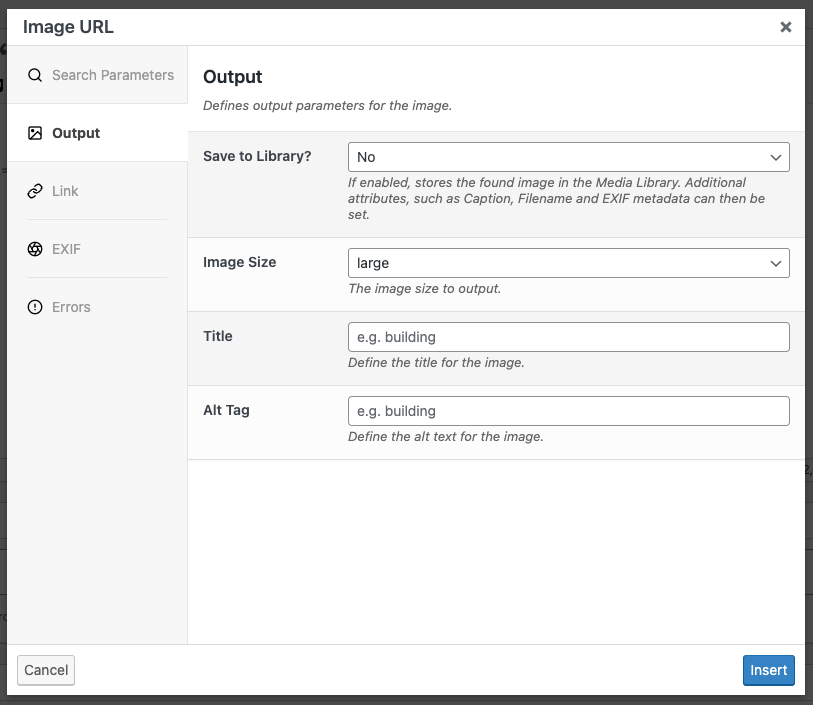Image resolution: width=813 pixels, height=705 pixels.
Task: Click the Image URL dialog title
Action: [x=68, y=27]
